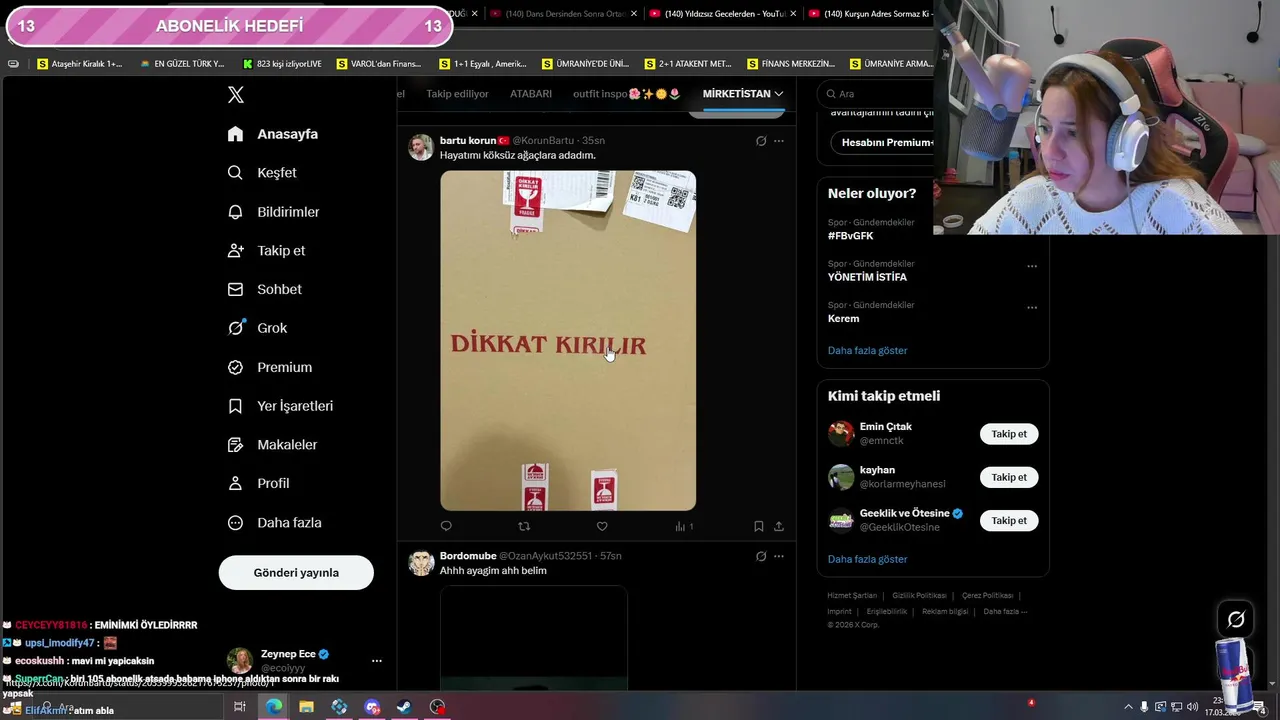Open YÖNETİM İSTİFA trend
The height and width of the screenshot is (720, 1280).
click(867, 277)
